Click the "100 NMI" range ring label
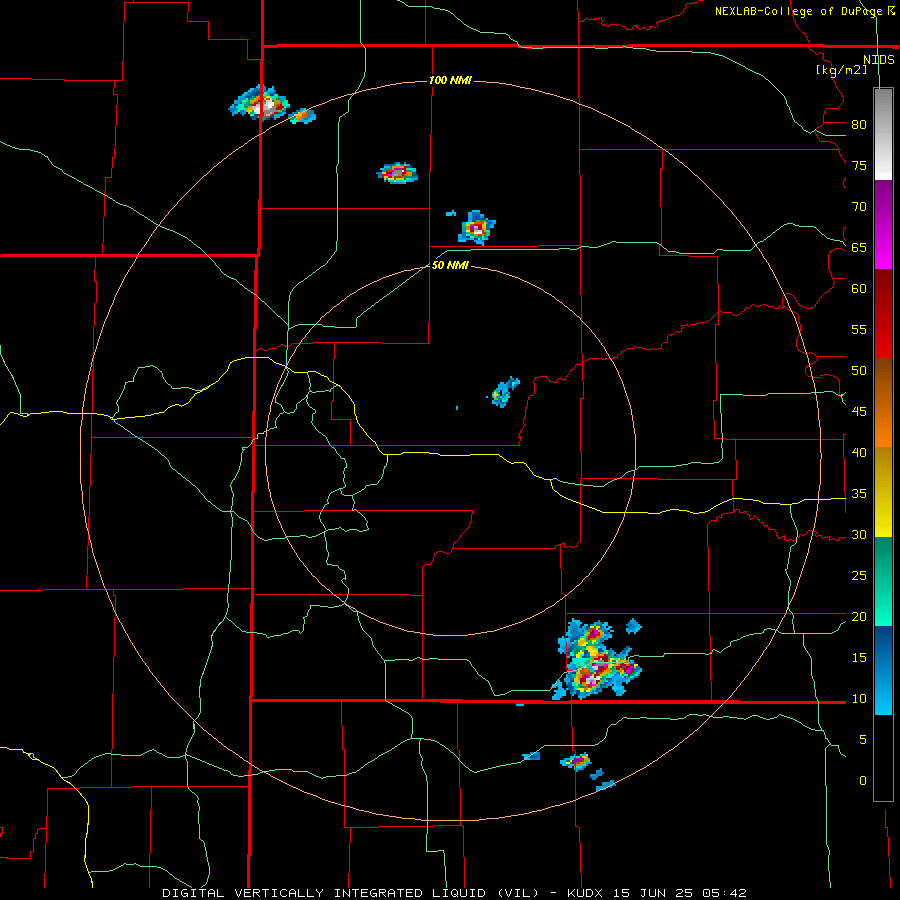This screenshot has height=900, width=900. 451,80
